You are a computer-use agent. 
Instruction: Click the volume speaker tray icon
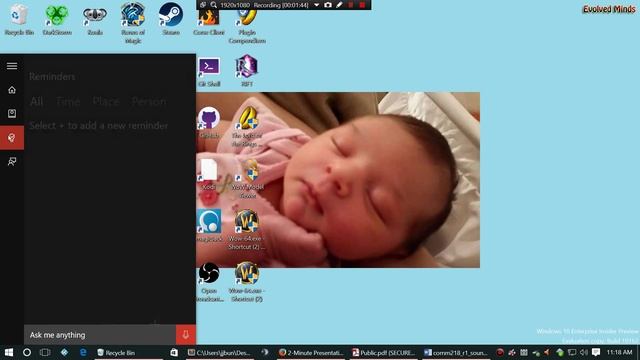coord(584,352)
